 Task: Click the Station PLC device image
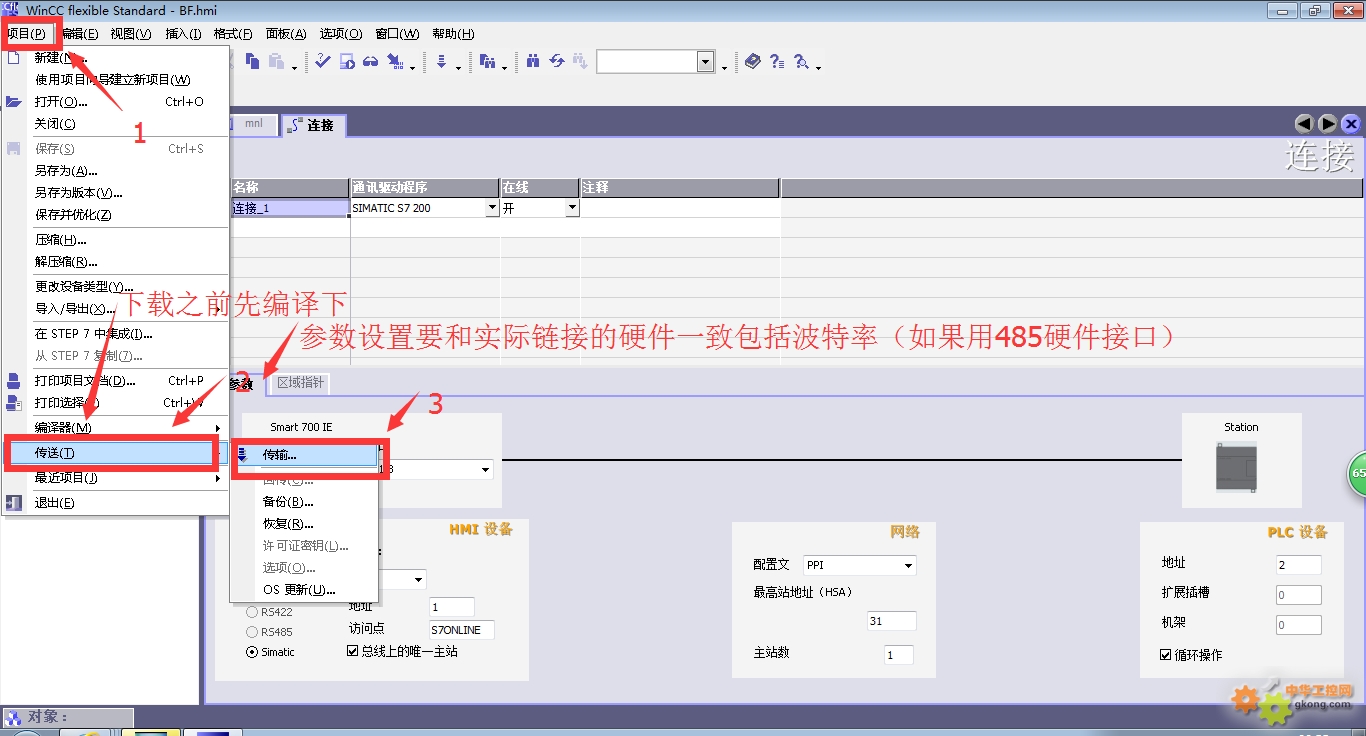click(1236, 468)
